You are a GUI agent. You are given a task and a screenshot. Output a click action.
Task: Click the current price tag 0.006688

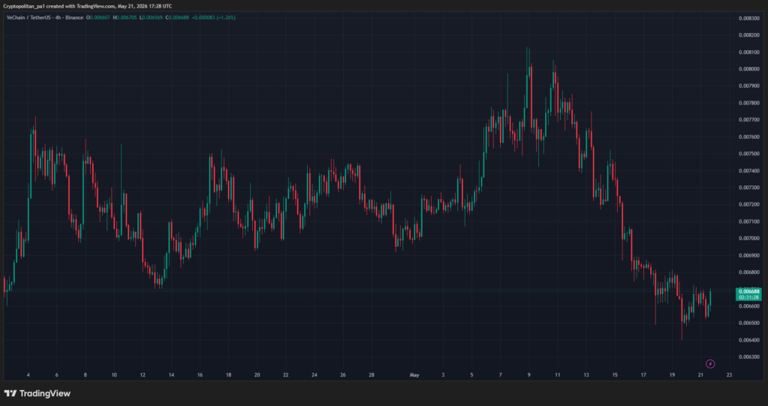pyautogui.click(x=749, y=291)
